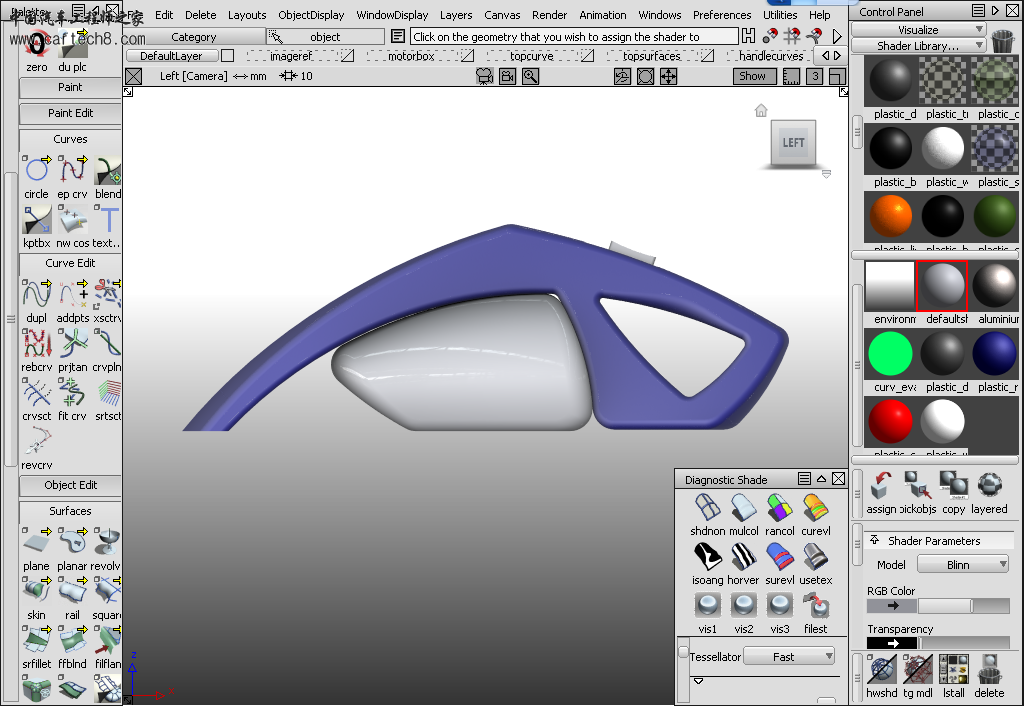
Task: Open the Control Panel menu list icon
Action: point(978,10)
